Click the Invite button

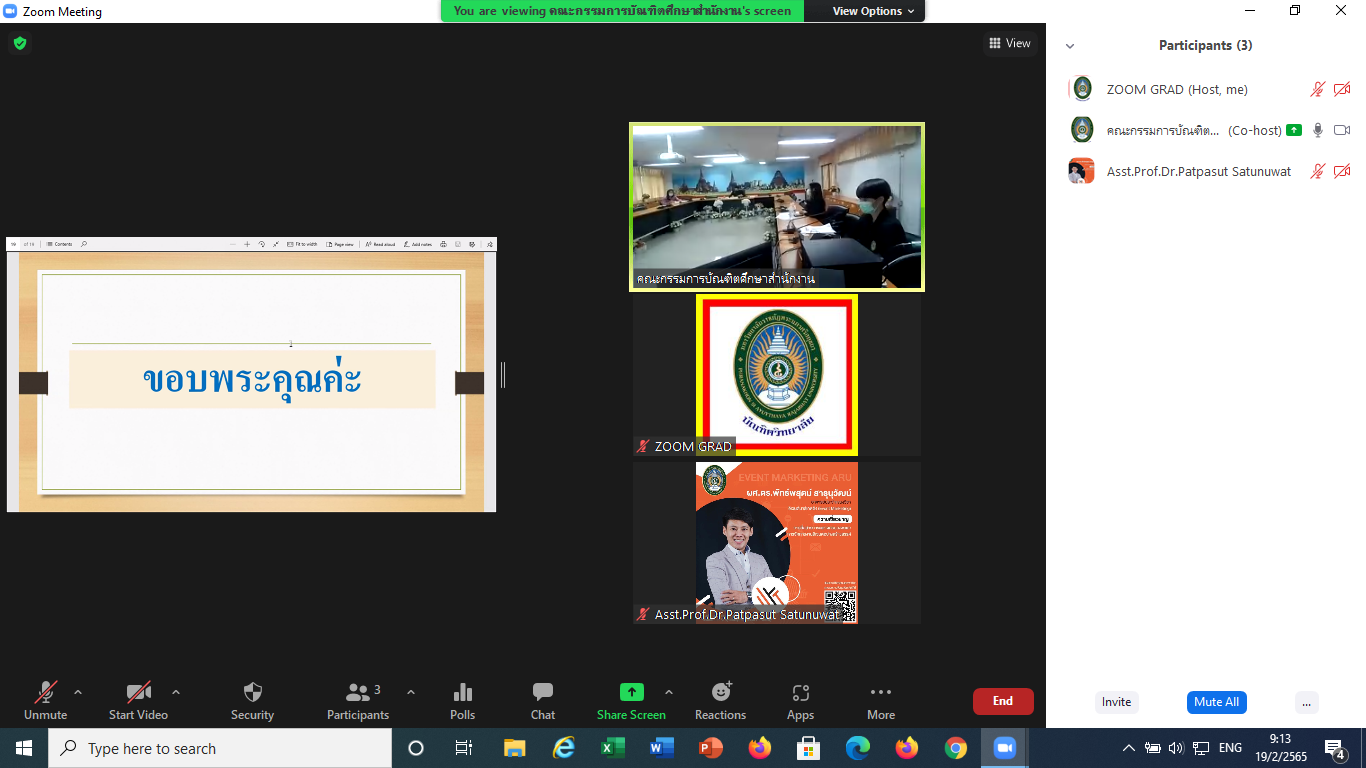pos(1116,702)
